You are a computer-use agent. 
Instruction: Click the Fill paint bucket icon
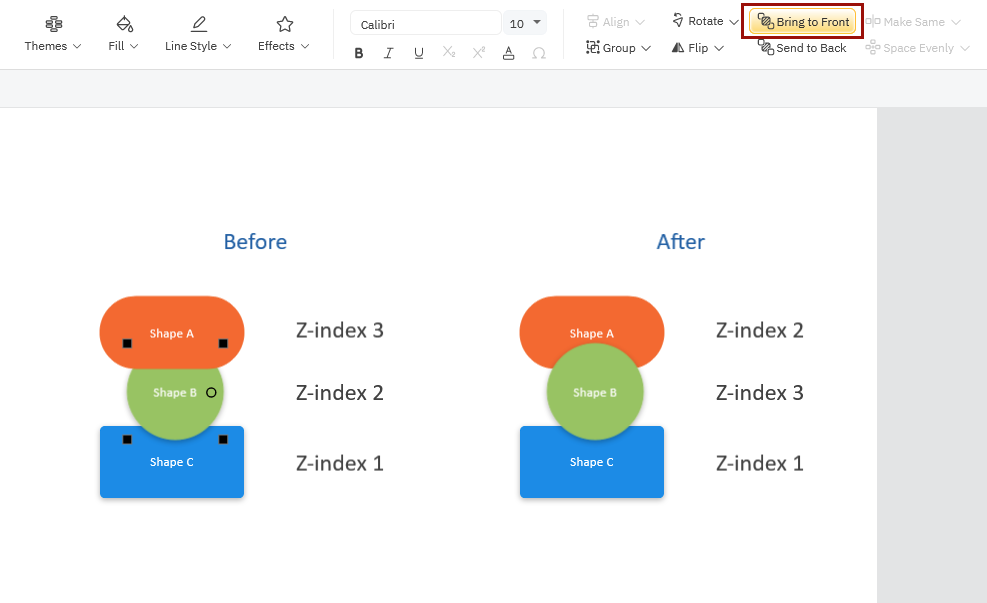(124, 24)
